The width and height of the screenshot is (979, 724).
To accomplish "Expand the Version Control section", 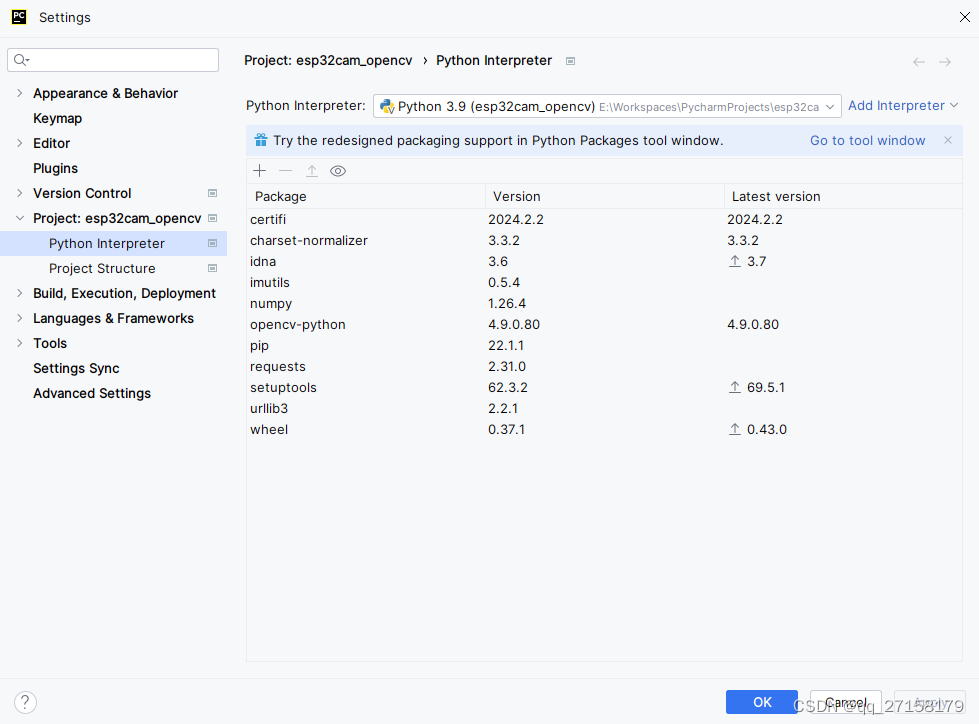I will [19, 193].
